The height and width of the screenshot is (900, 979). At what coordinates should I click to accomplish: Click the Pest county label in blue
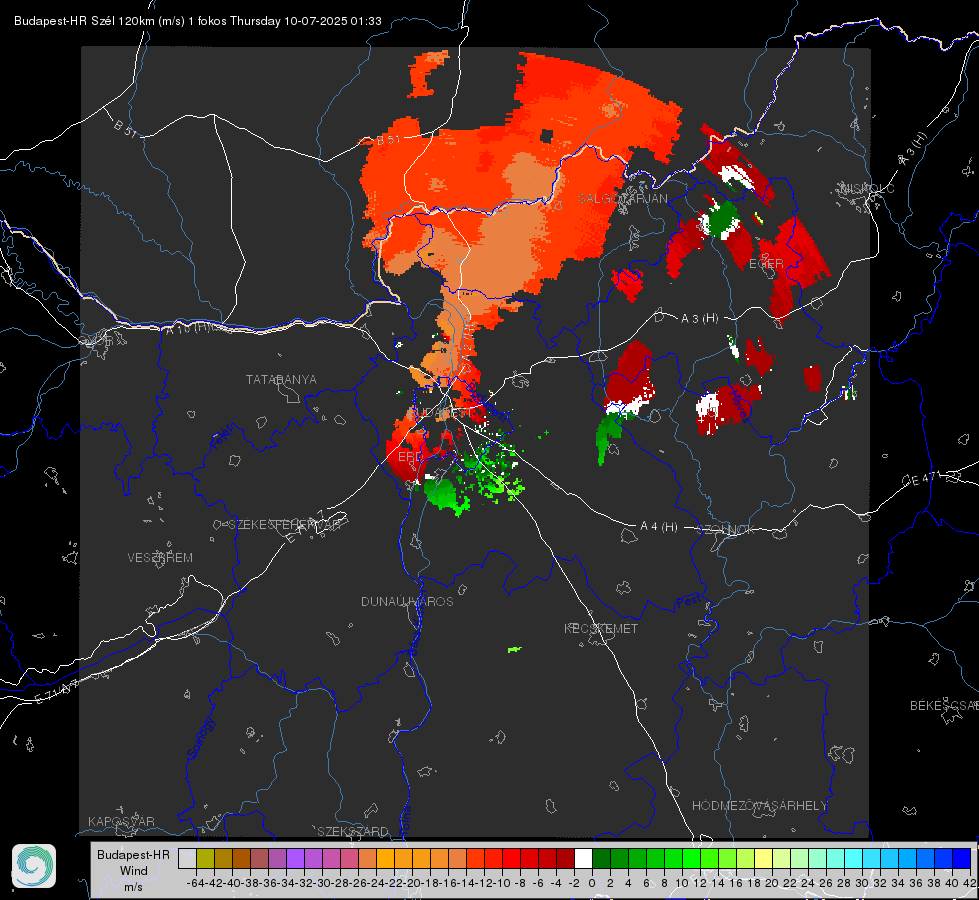coord(689,603)
